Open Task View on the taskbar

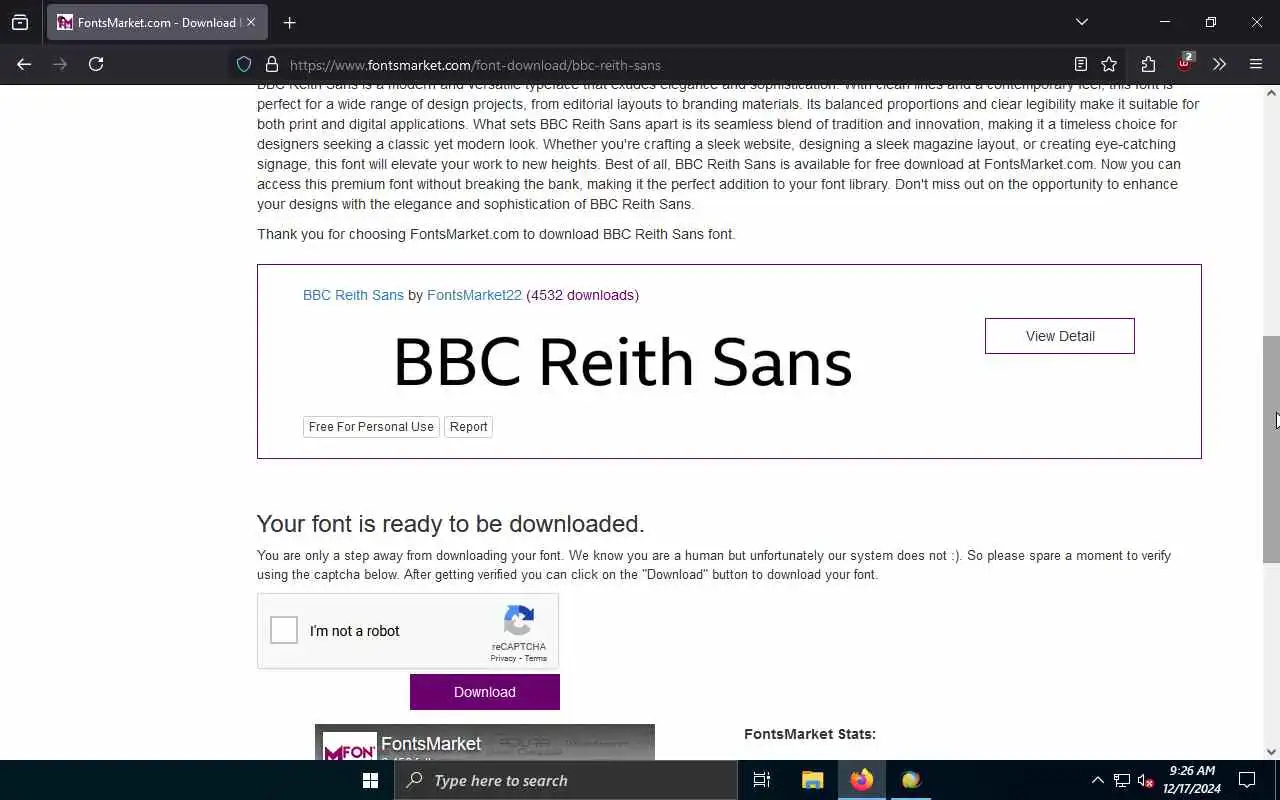(x=762, y=780)
